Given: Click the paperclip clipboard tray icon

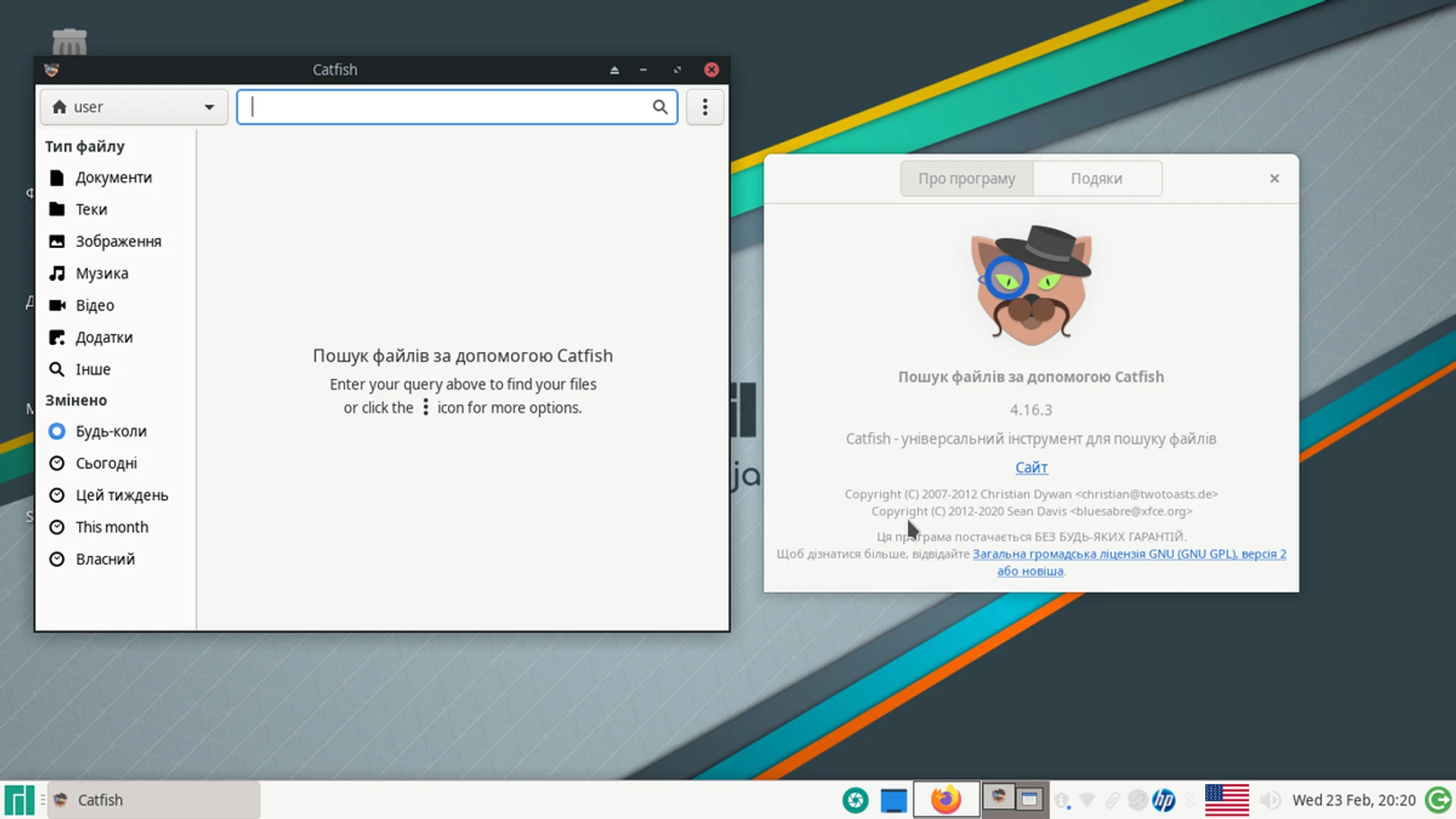Looking at the screenshot, I should click(x=1112, y=800).
